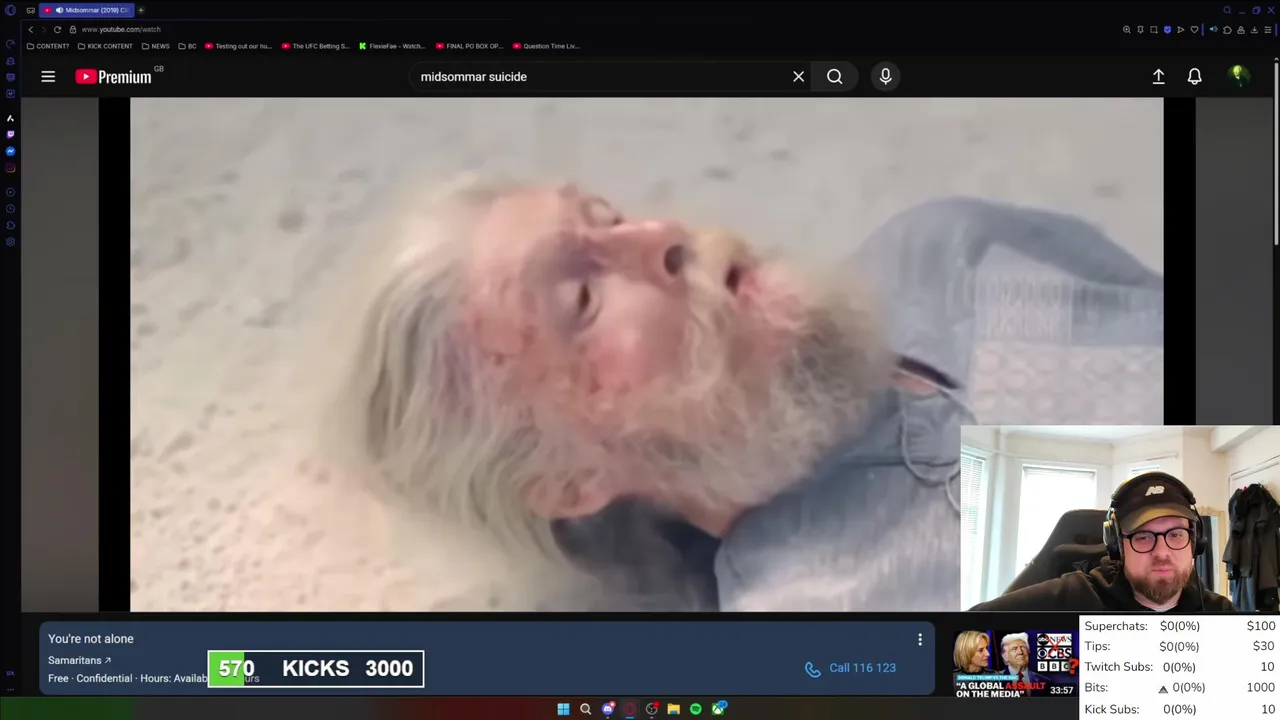Open Spotify from the taskbar
The width and height of the screenshot is (1280, 720).
(695, 709)
